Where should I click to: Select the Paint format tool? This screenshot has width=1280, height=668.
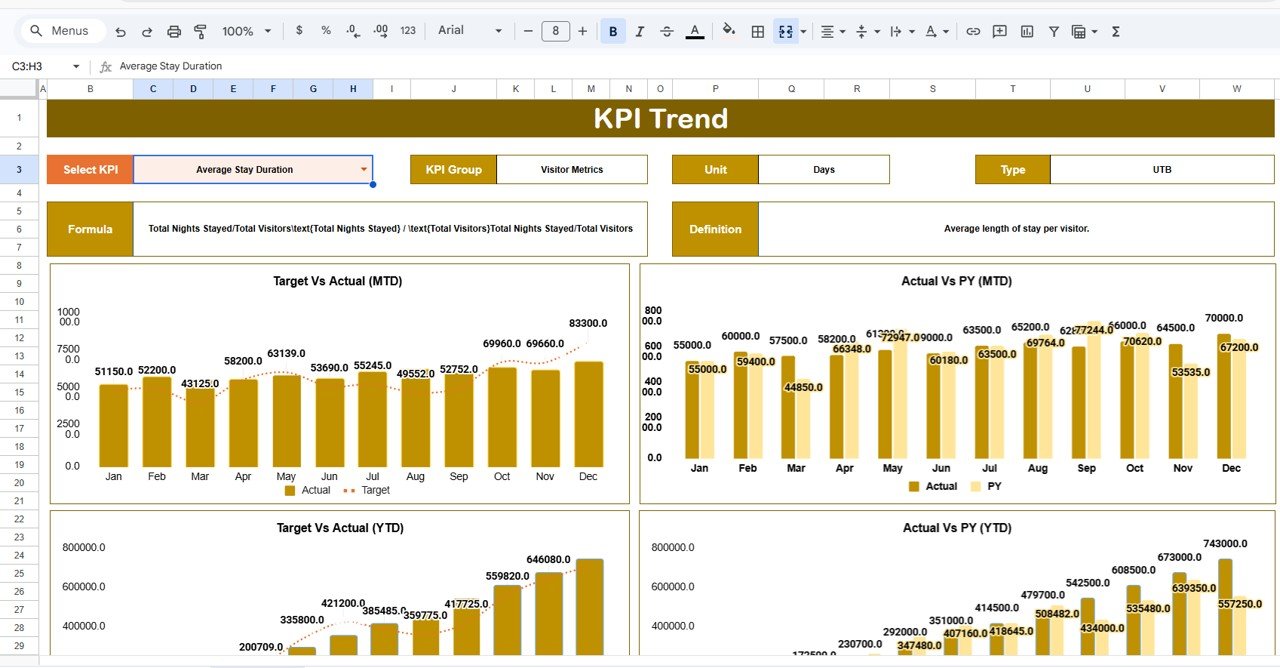tap(199, 31)
